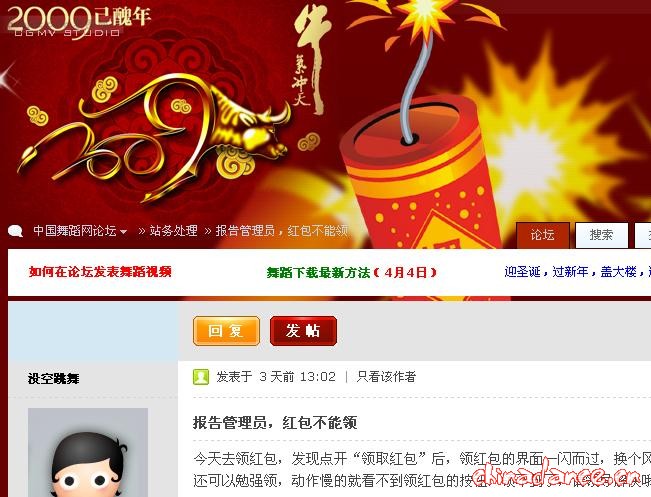Switch to the 搜索 tab

(x=601, y=235)
